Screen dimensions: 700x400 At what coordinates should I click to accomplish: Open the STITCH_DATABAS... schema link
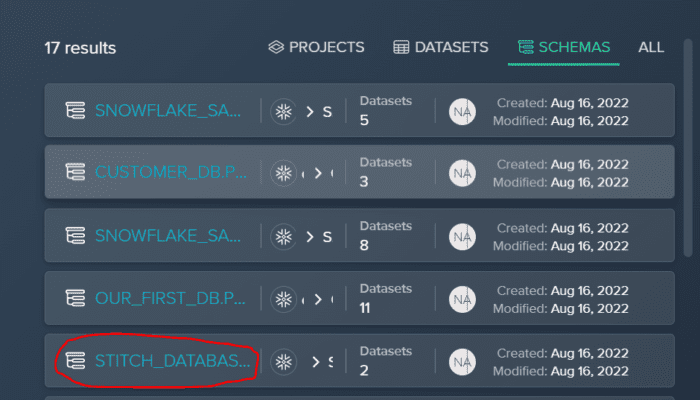coord(172,361)
